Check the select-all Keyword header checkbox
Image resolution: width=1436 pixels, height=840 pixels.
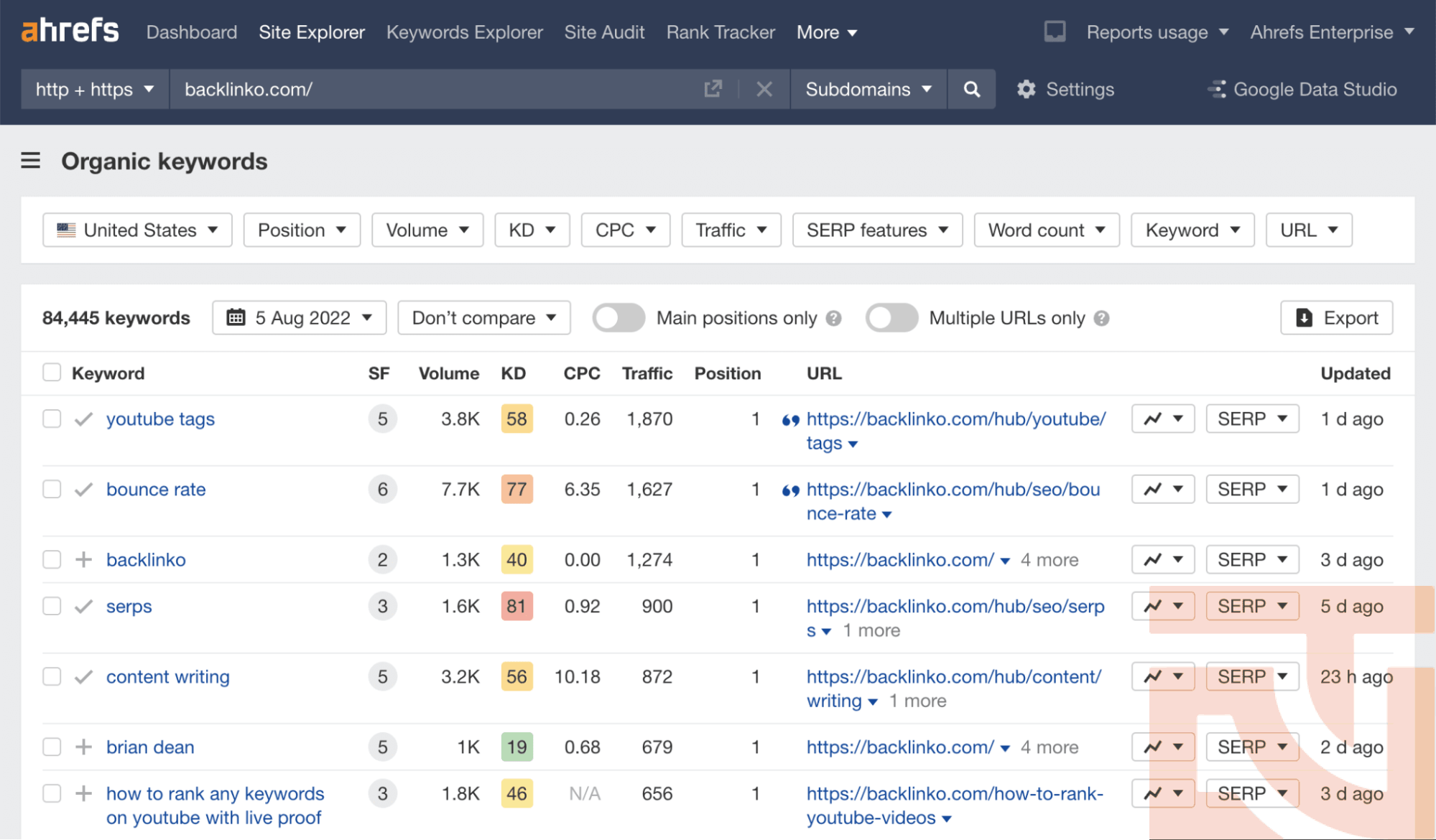coord(52,373)
